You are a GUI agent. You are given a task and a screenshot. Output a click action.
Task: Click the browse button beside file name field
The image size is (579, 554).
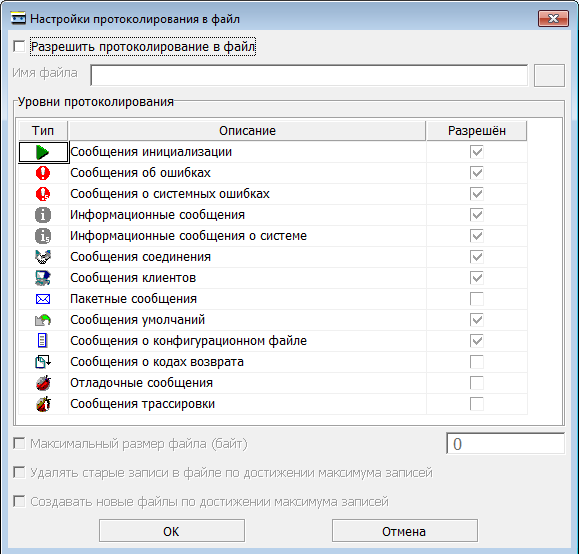coord(549,75)
